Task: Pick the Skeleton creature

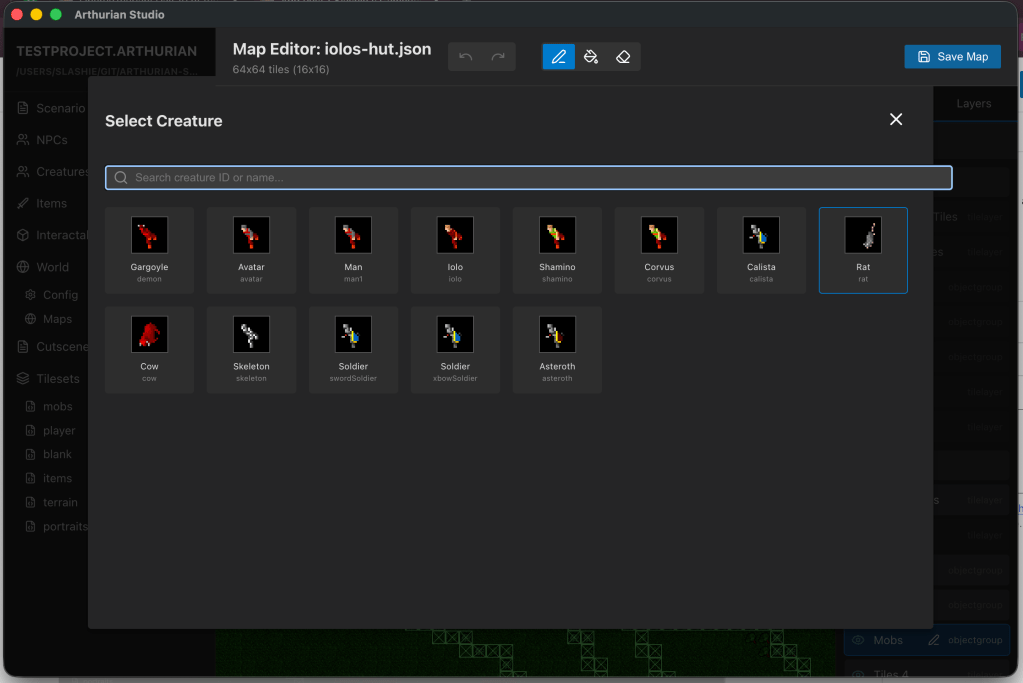Action: [251, 350]
